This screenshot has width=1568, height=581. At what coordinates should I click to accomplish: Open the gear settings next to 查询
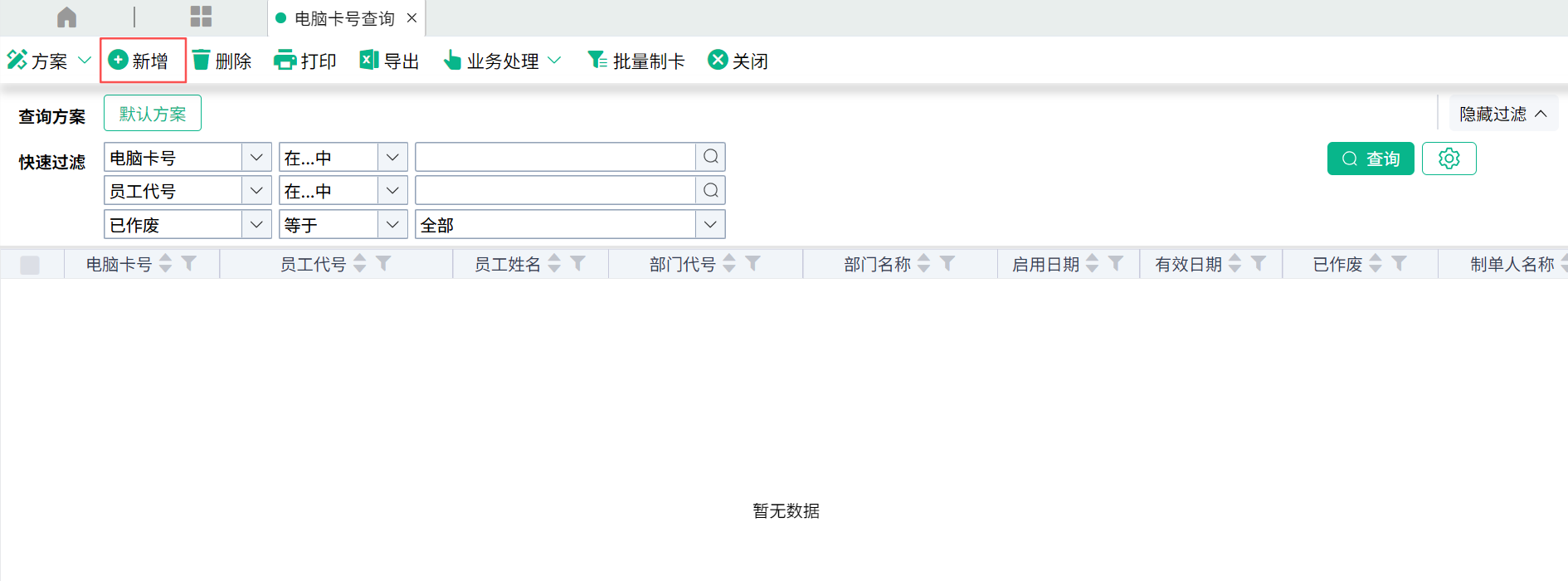[1449, 159]
